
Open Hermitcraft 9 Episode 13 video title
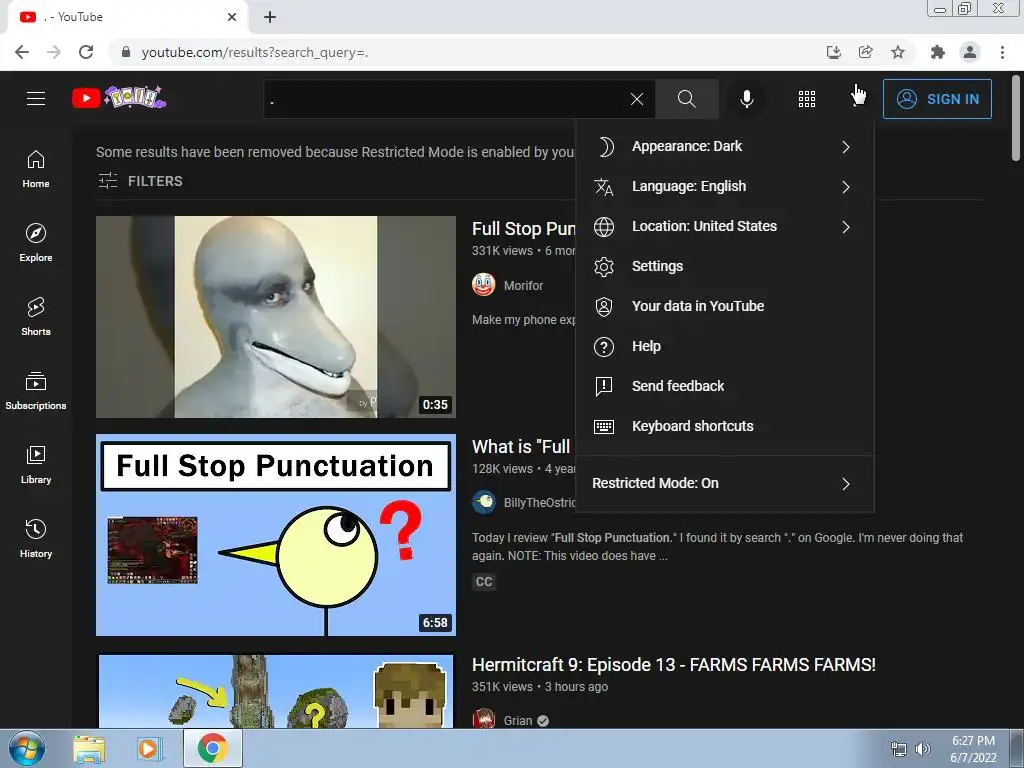673,664
